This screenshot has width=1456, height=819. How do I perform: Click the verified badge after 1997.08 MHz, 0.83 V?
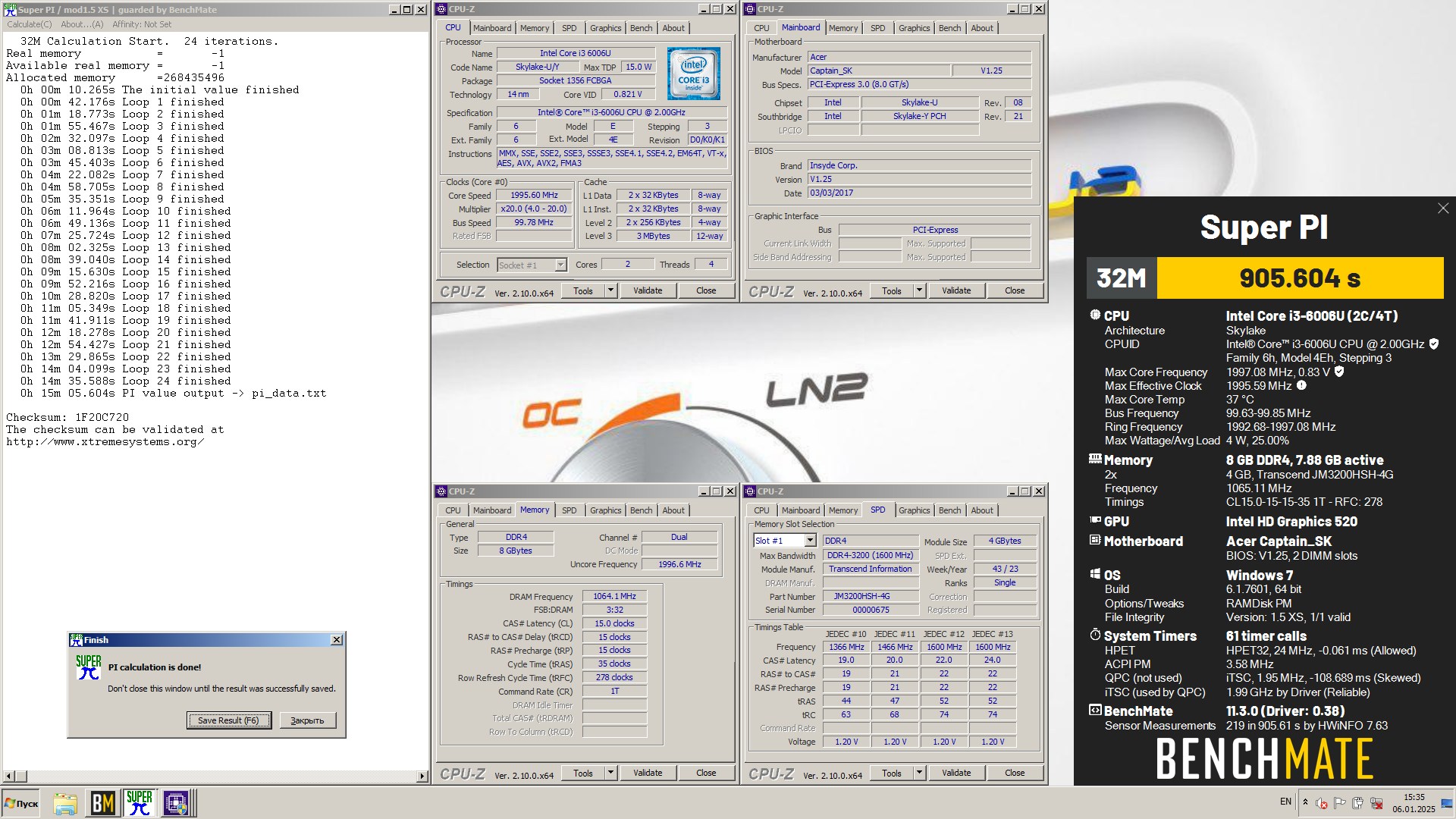pos(1339,372)
